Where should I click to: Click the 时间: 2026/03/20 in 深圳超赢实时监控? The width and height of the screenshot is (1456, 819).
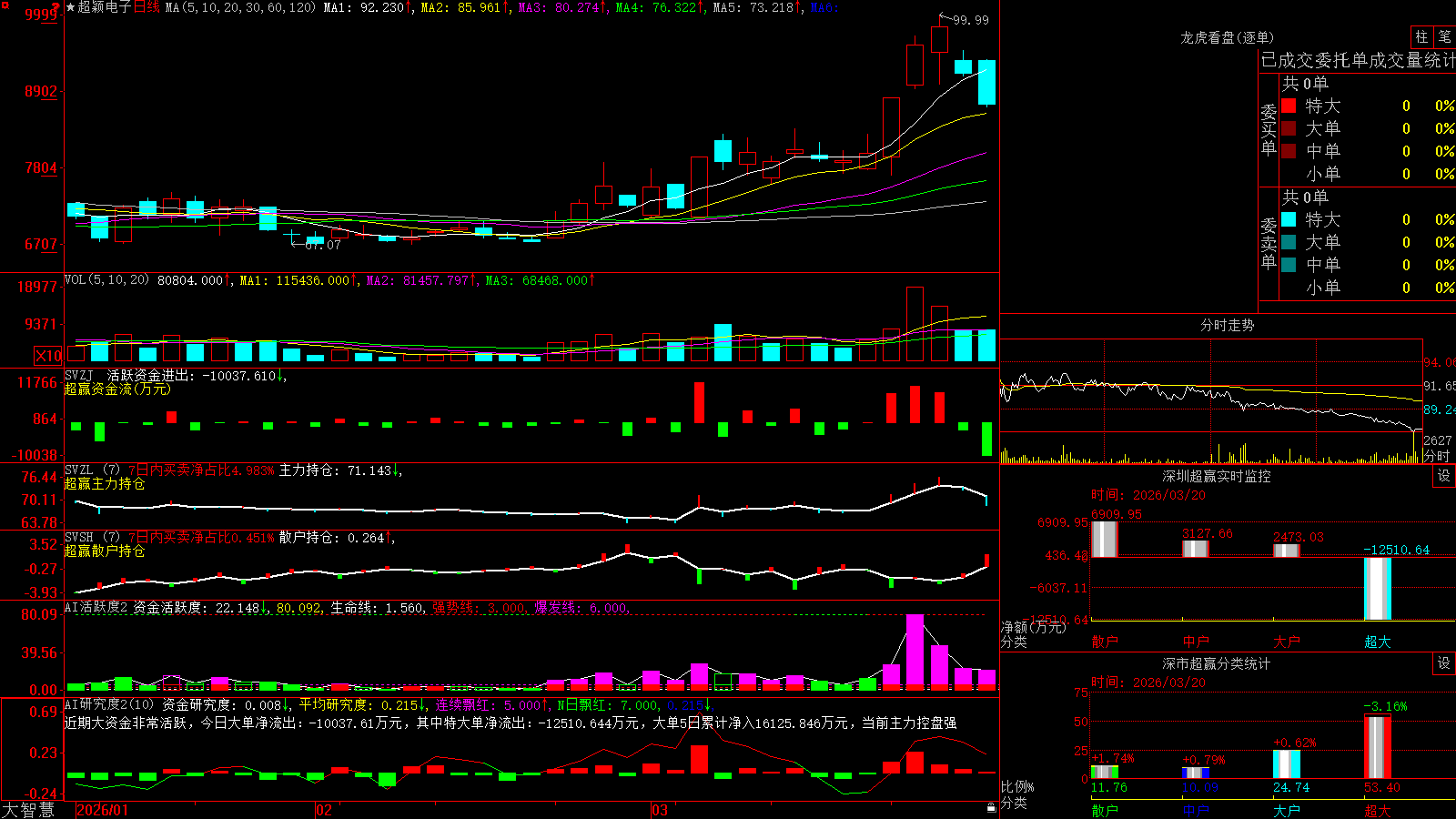click(1148, 495)
